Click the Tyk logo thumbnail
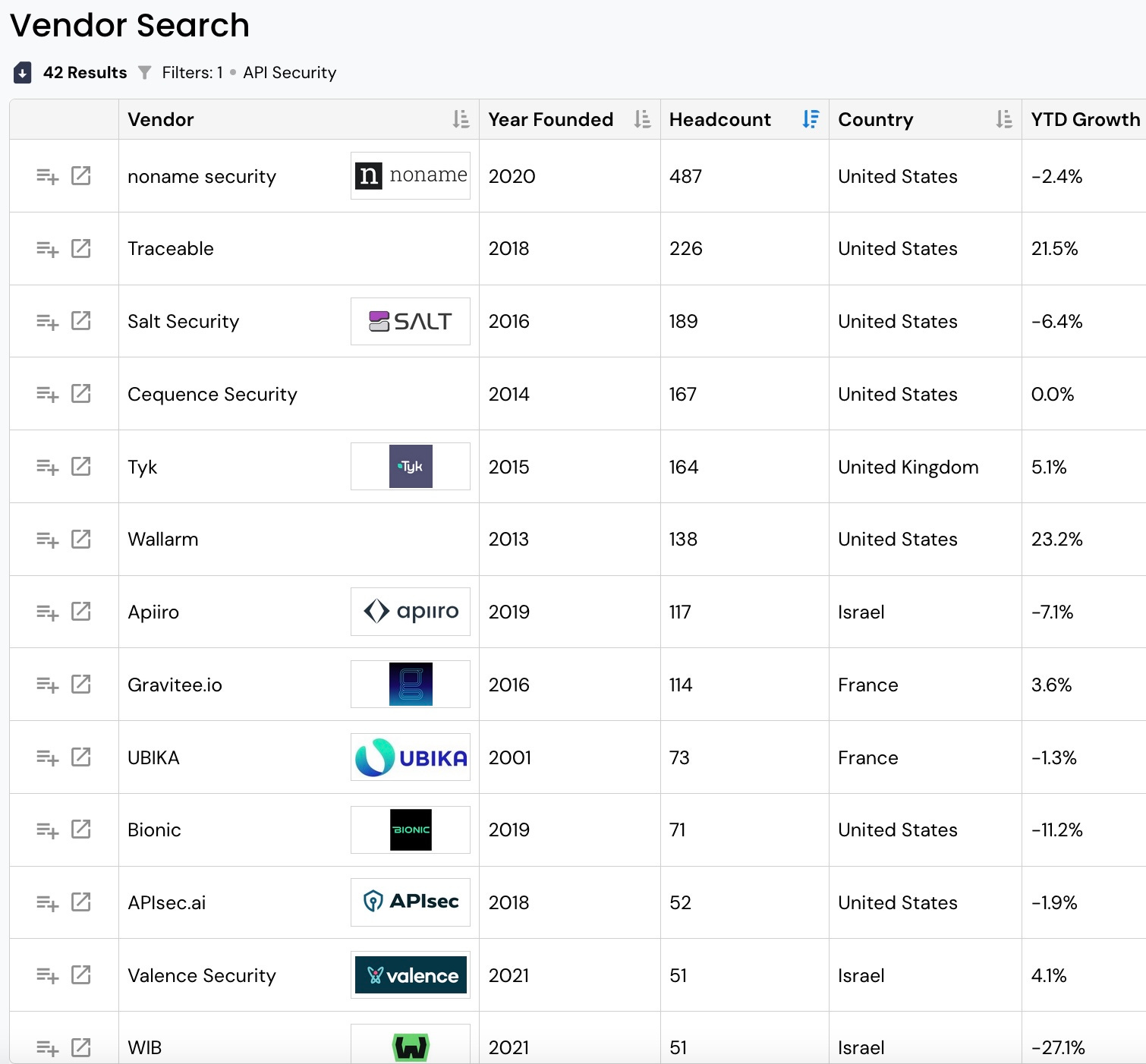 [x=411, y=467]
